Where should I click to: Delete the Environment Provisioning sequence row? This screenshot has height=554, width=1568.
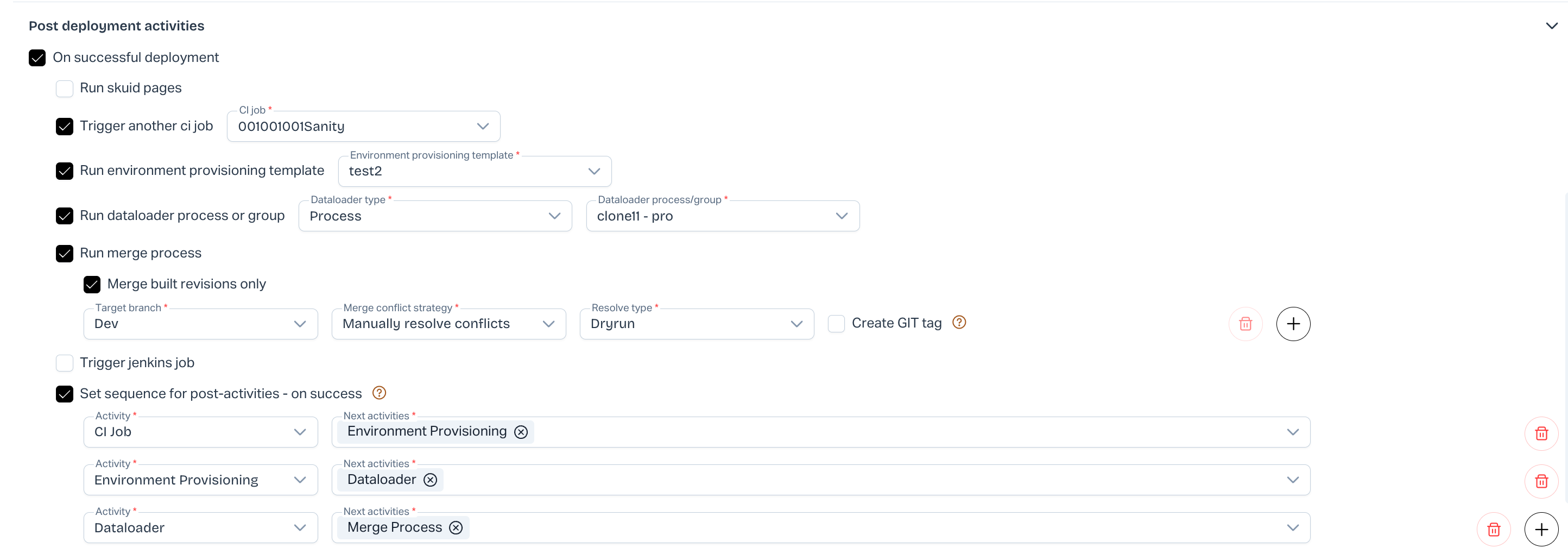point(1541,481)
